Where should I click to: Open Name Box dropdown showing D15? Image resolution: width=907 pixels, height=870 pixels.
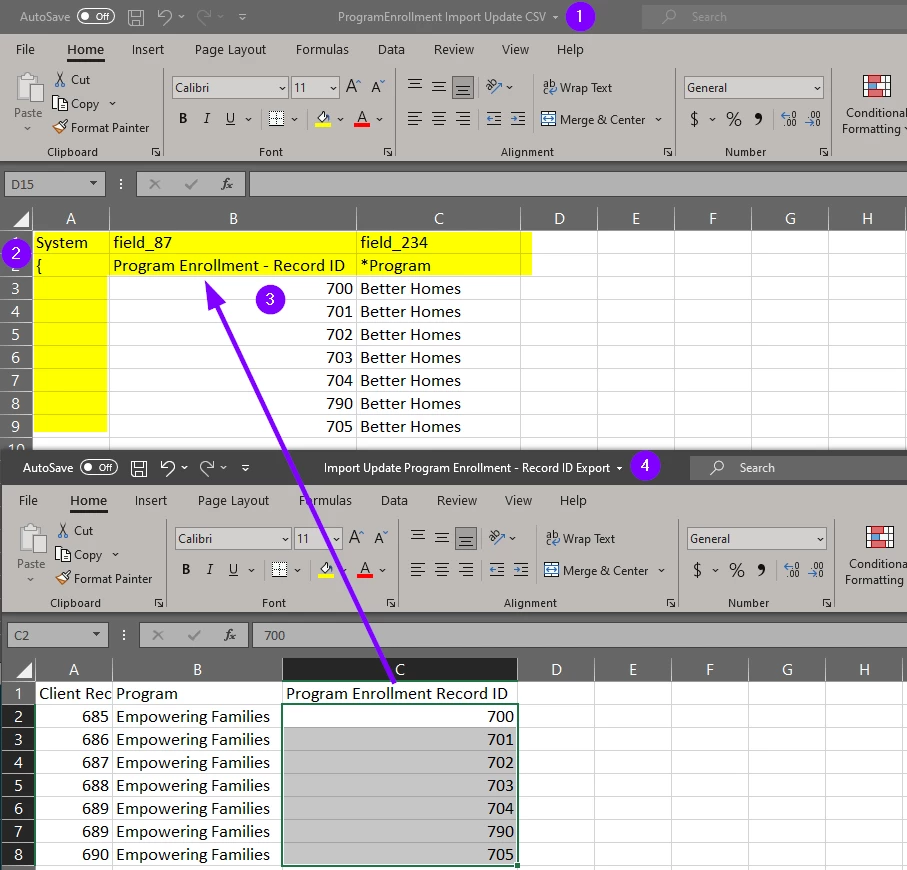click(x=93, y=184)
